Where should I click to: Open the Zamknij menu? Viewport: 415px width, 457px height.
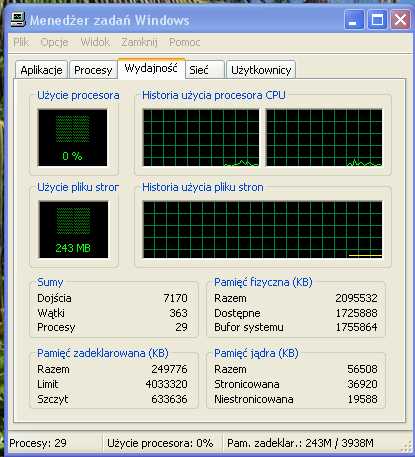click(139, 42)
